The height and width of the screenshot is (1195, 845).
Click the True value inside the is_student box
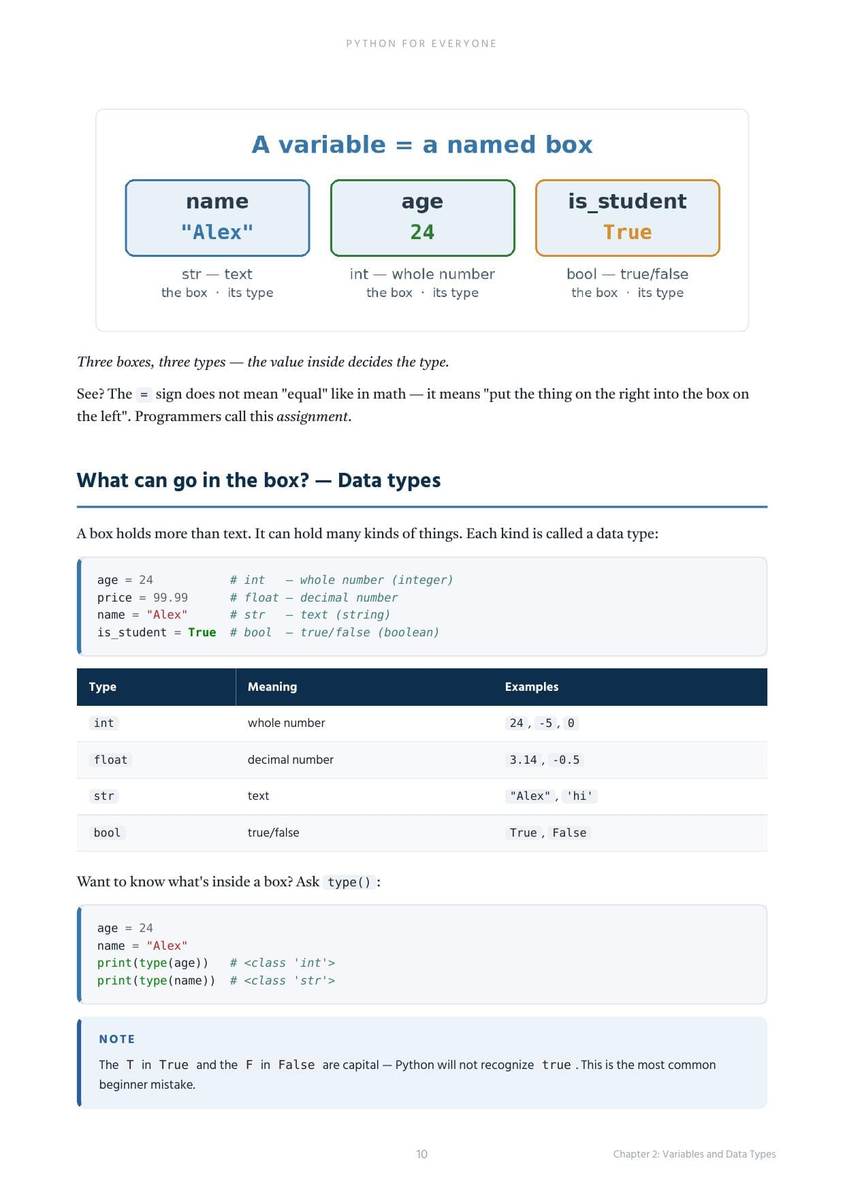(x=627, y=232)
